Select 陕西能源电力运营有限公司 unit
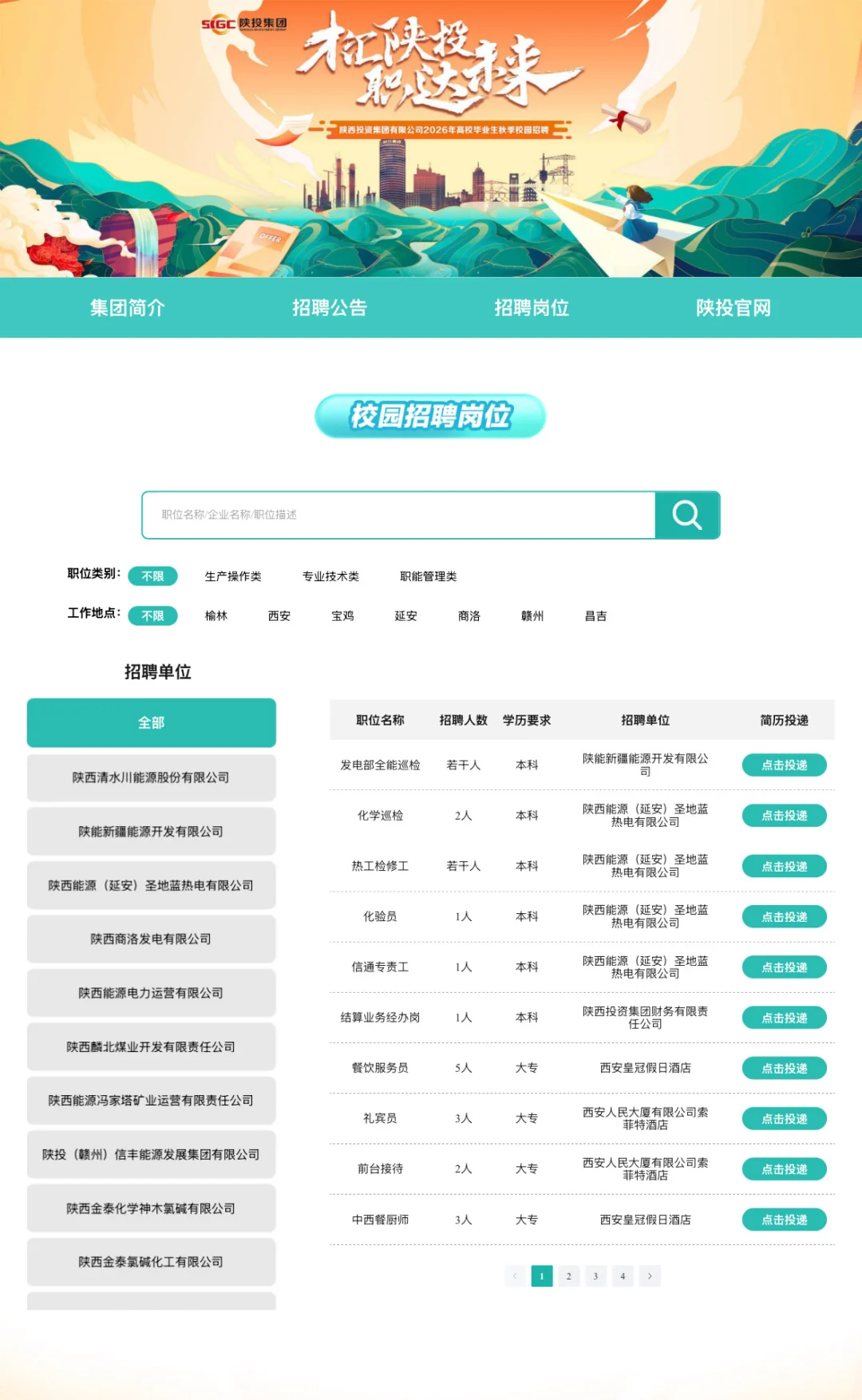The image size is (862, 1400). click(x=152, y=993)
